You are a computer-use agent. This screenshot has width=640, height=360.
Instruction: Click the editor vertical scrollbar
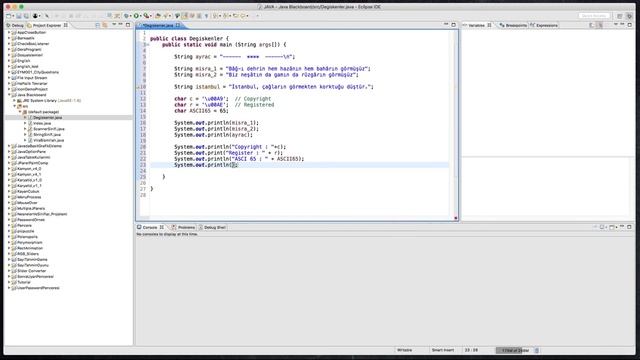451,122
